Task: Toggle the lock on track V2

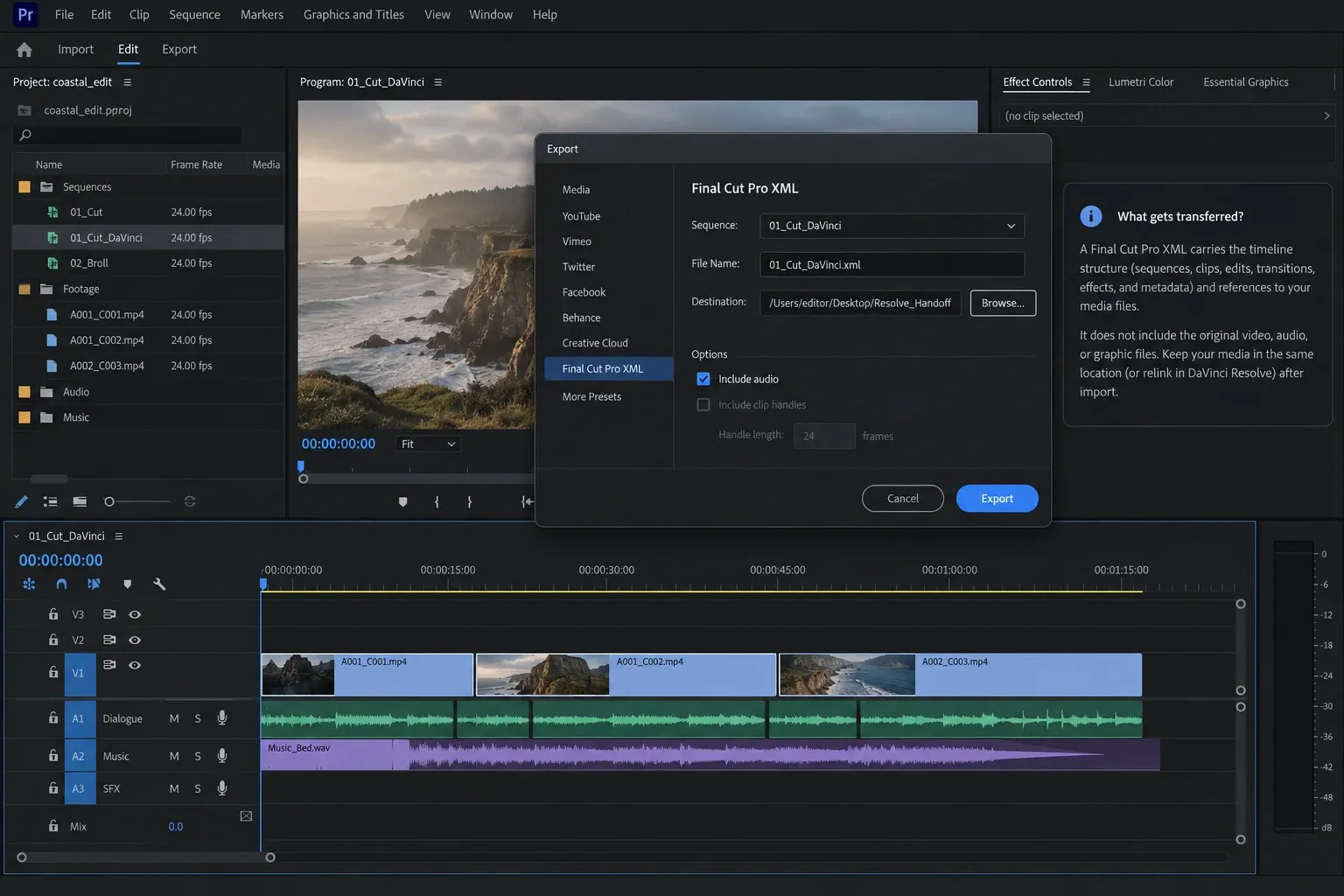Action: [53, 640]
